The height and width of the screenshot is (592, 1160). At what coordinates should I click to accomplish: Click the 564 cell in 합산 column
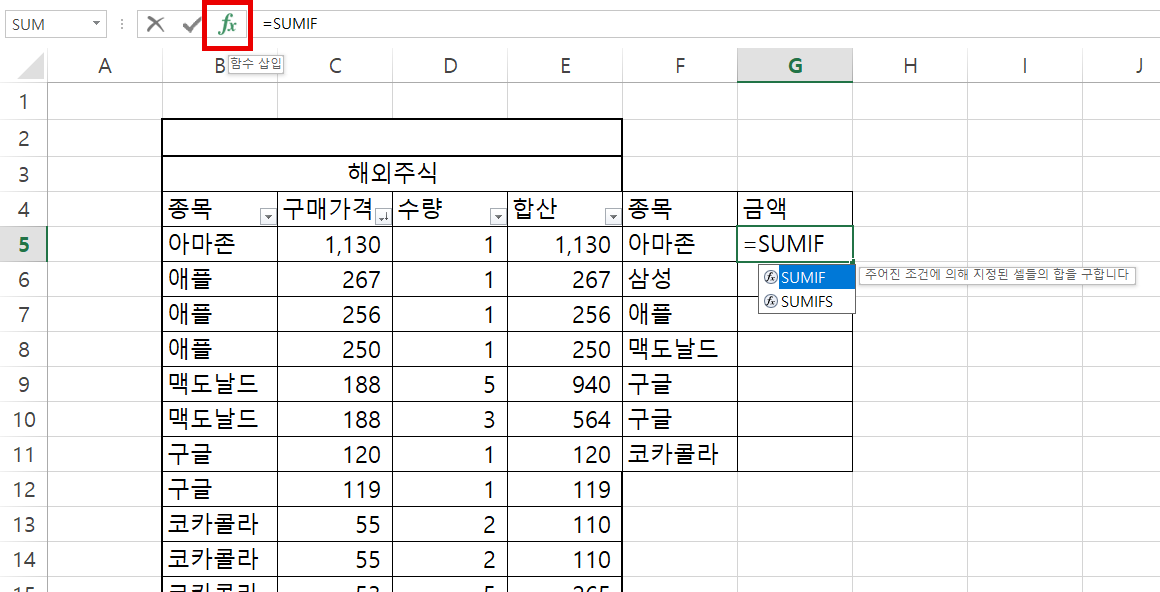565,419
